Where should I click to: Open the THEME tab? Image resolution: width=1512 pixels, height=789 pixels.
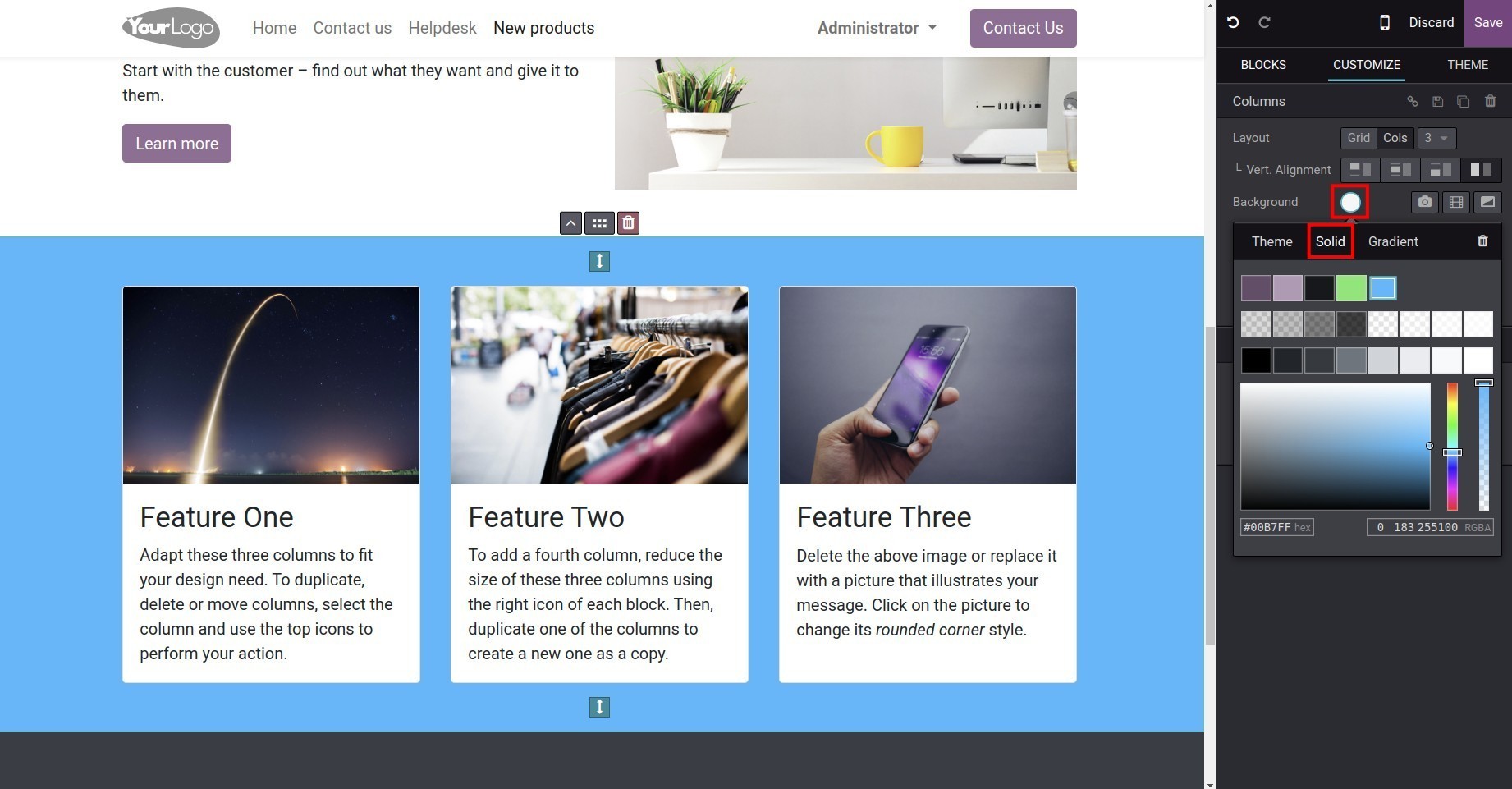1468,64
